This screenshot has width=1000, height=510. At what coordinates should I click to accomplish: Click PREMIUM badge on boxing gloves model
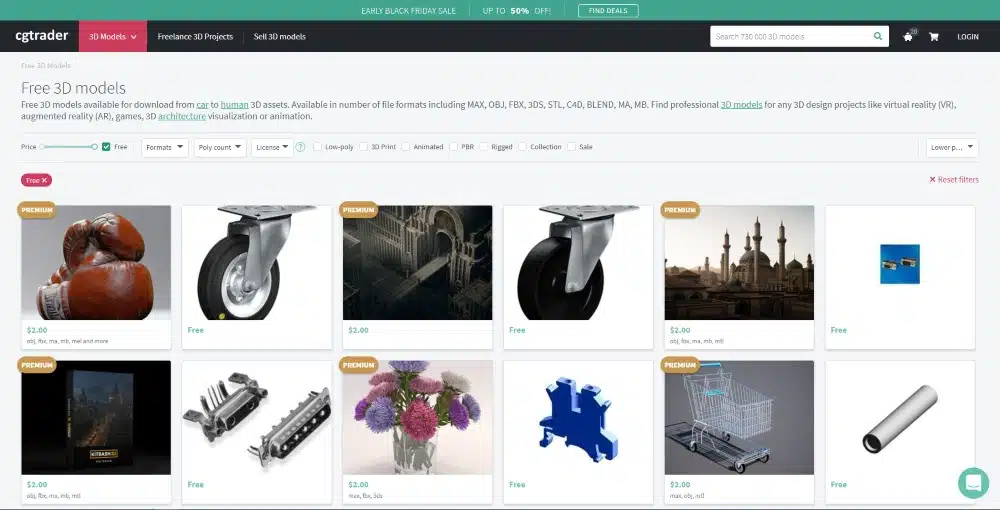pos(37,210)
